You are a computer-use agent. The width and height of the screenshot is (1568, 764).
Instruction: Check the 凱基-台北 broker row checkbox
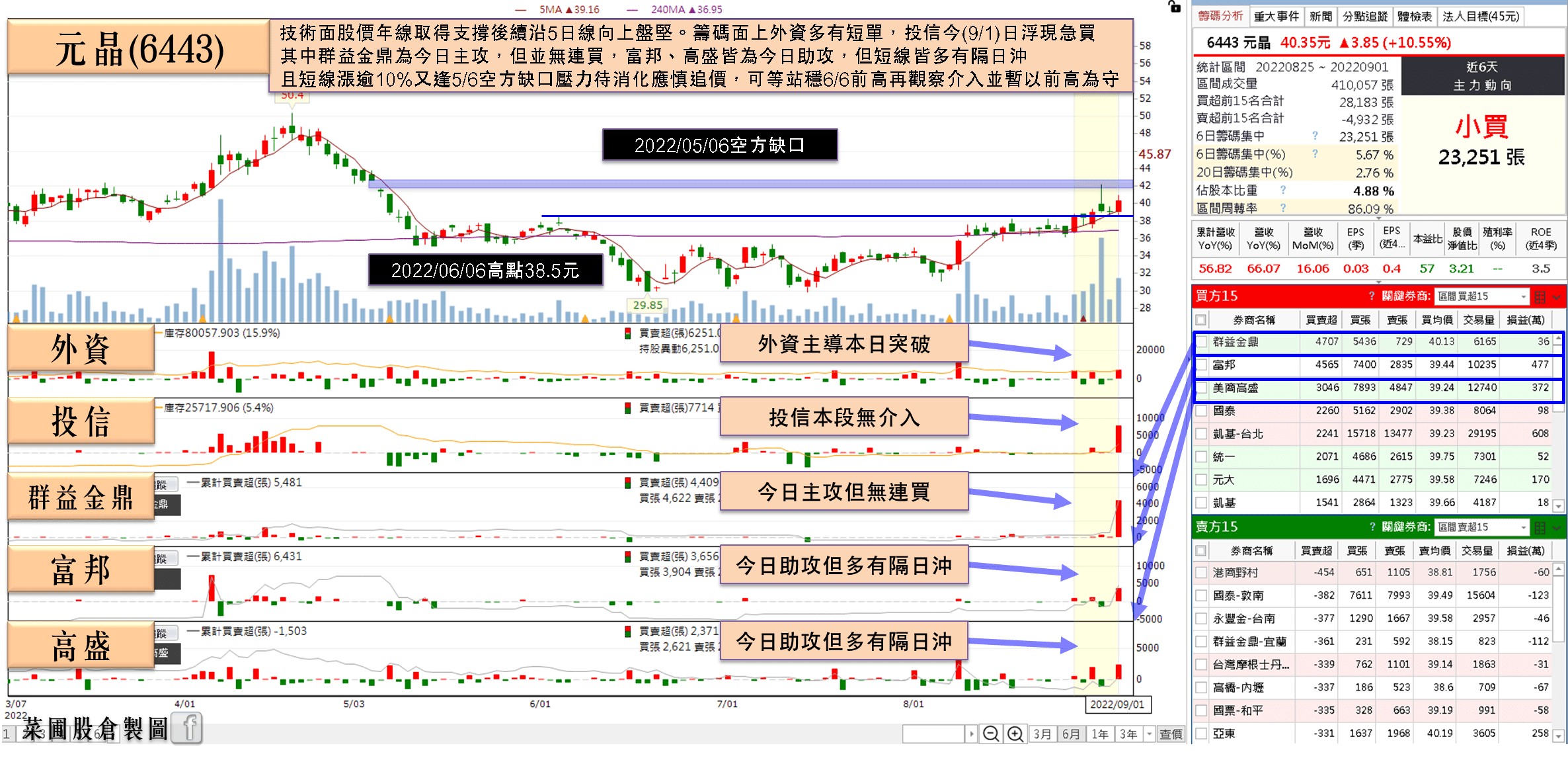pos(1201,434)
